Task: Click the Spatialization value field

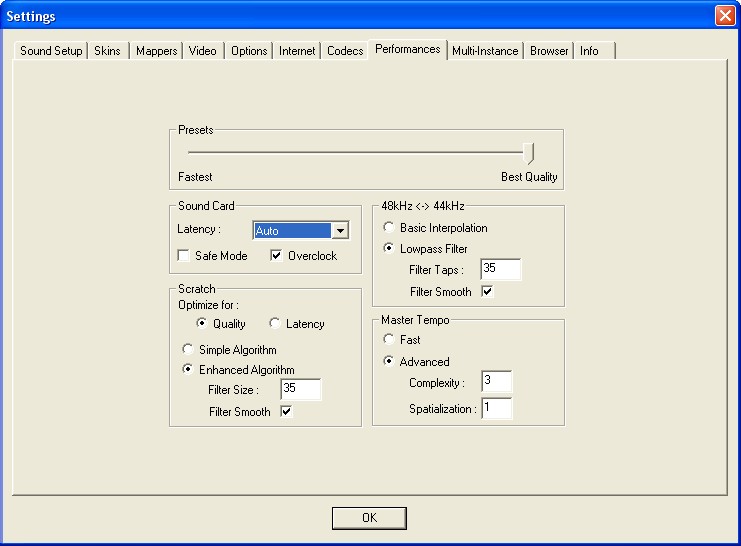Action: click(496, 408)
